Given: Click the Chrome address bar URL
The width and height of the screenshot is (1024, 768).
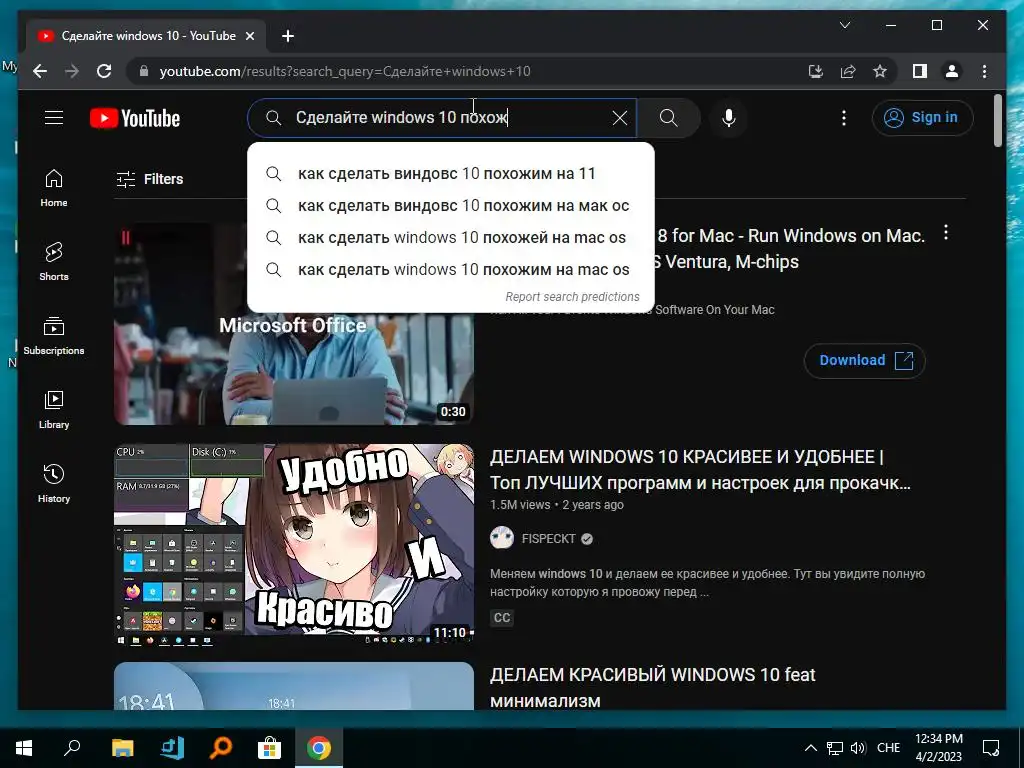Looking at the screenshot, I should coord(345,71).
